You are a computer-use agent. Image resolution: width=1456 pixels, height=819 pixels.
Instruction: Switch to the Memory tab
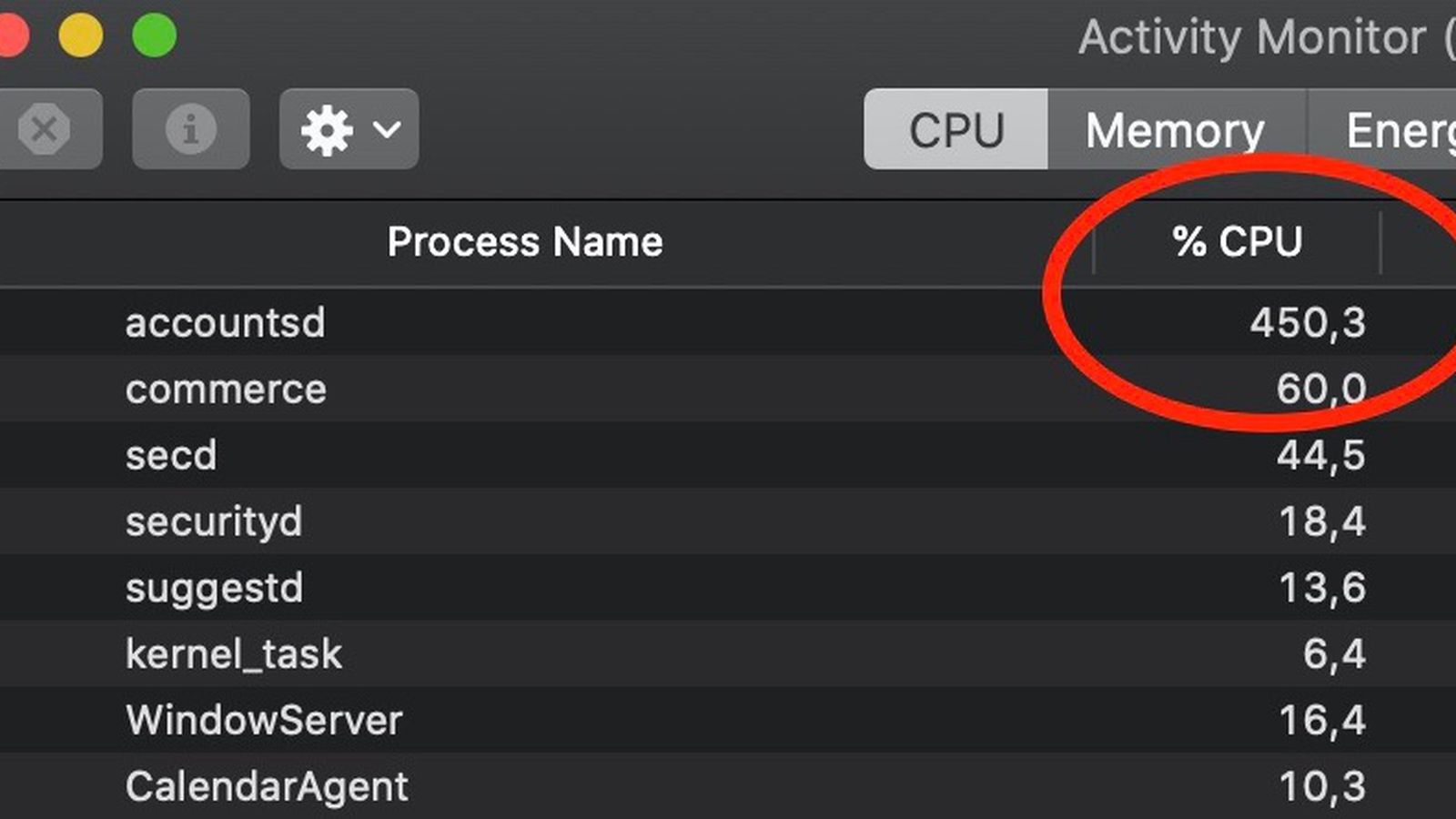1175,129
